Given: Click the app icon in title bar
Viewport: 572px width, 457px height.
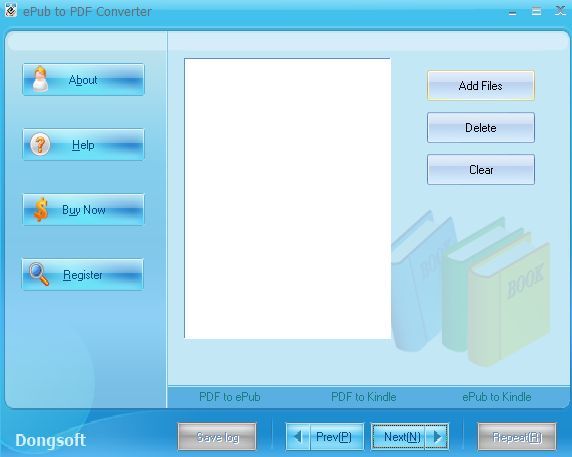Looking at the screenshot, I should tap(10, 11).
